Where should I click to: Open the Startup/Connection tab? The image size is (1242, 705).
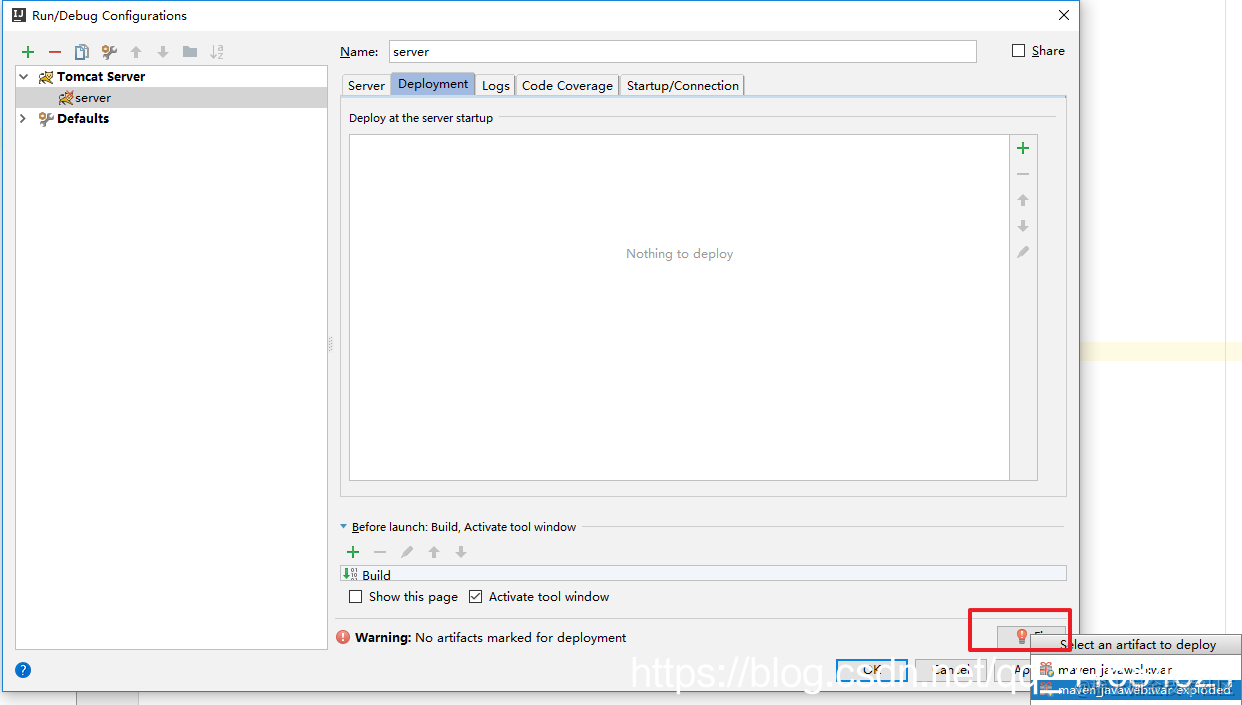click(x=683, y=86)
